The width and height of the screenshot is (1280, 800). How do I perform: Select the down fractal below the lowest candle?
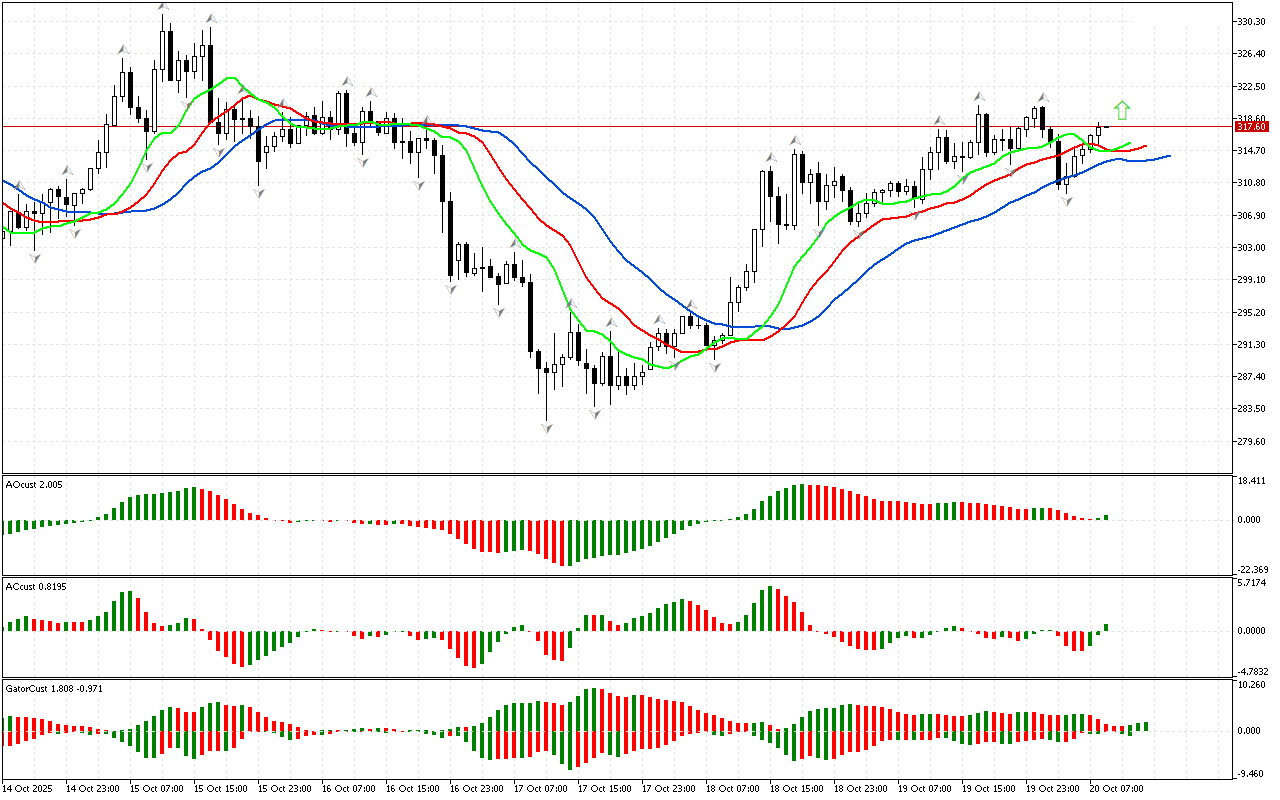pyautogui.click(x=547, y=427)
